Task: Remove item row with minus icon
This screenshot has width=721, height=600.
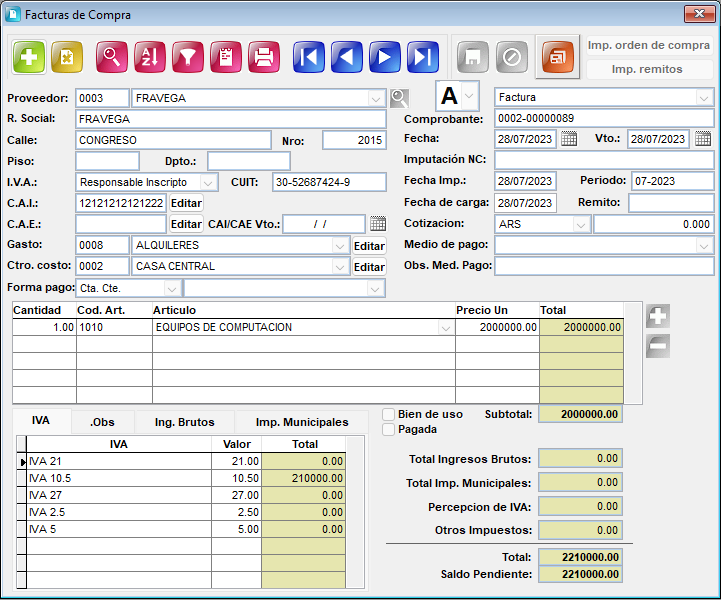Action: [x=658, y=346]
